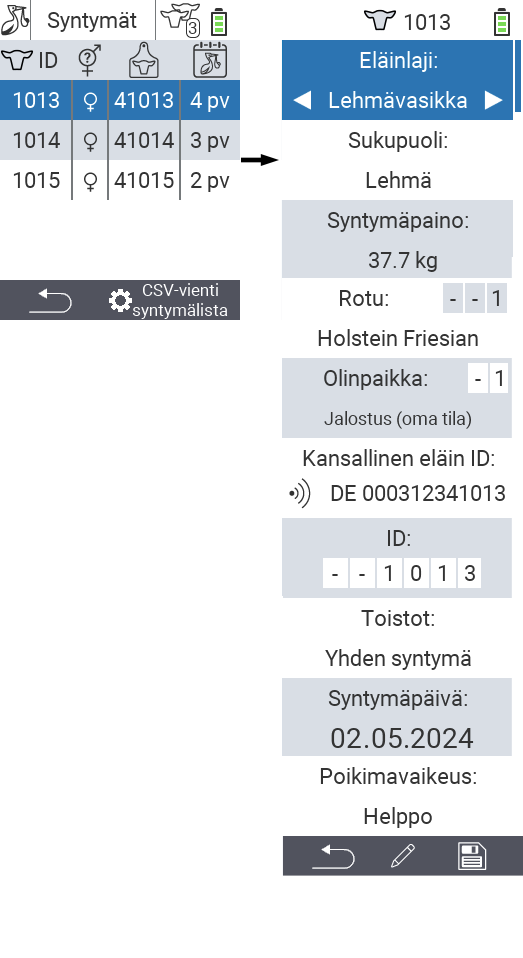
Task: Save the calf record with floppy icon
Action: 472,856
